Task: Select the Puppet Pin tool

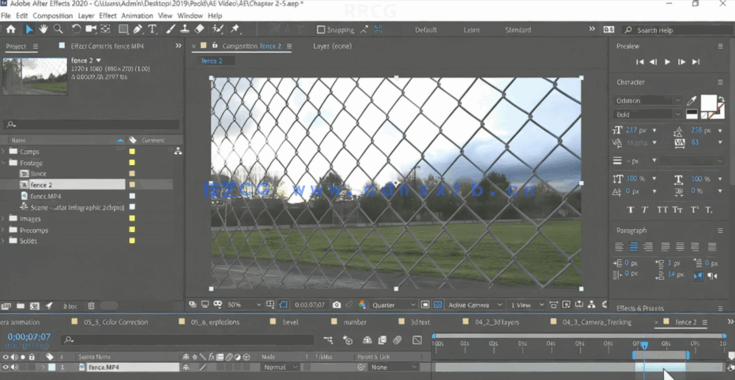Action: [x=235, y=29]
